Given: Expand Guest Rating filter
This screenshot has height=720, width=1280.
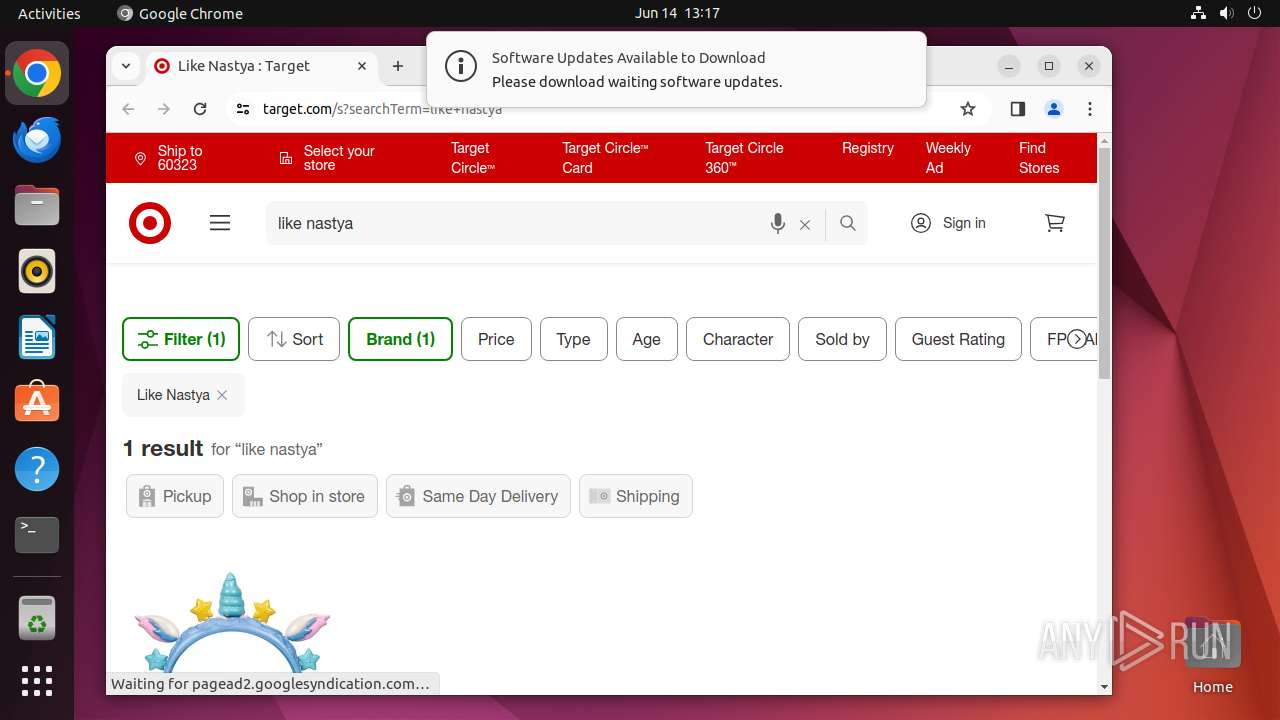Looking at the screenshot, I should (x=958, y=339).
